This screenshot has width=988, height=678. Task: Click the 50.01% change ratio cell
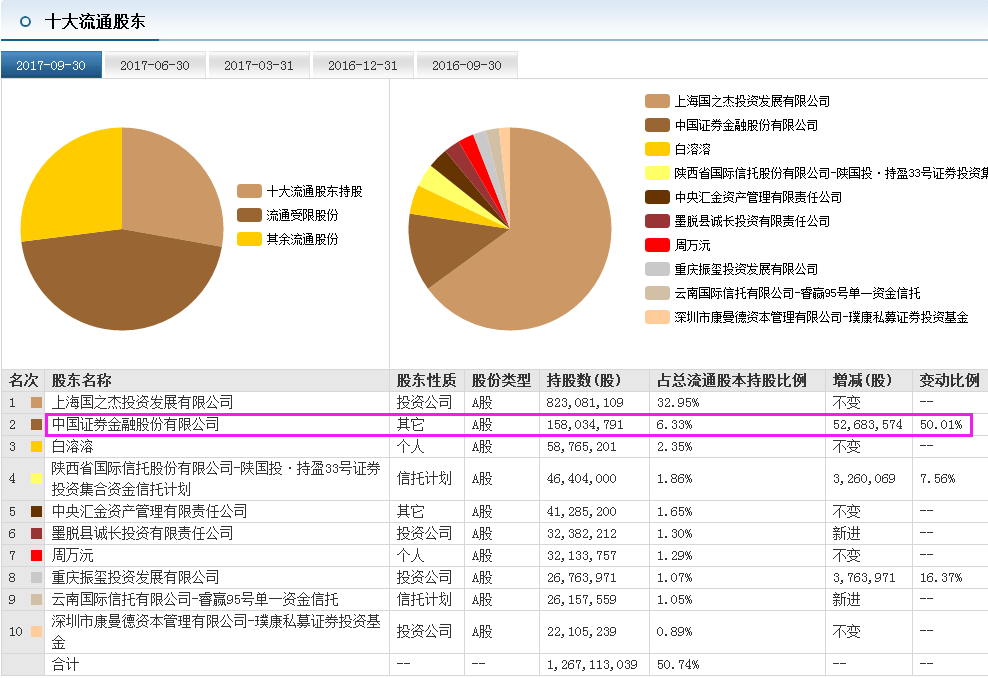coord(941,425)
